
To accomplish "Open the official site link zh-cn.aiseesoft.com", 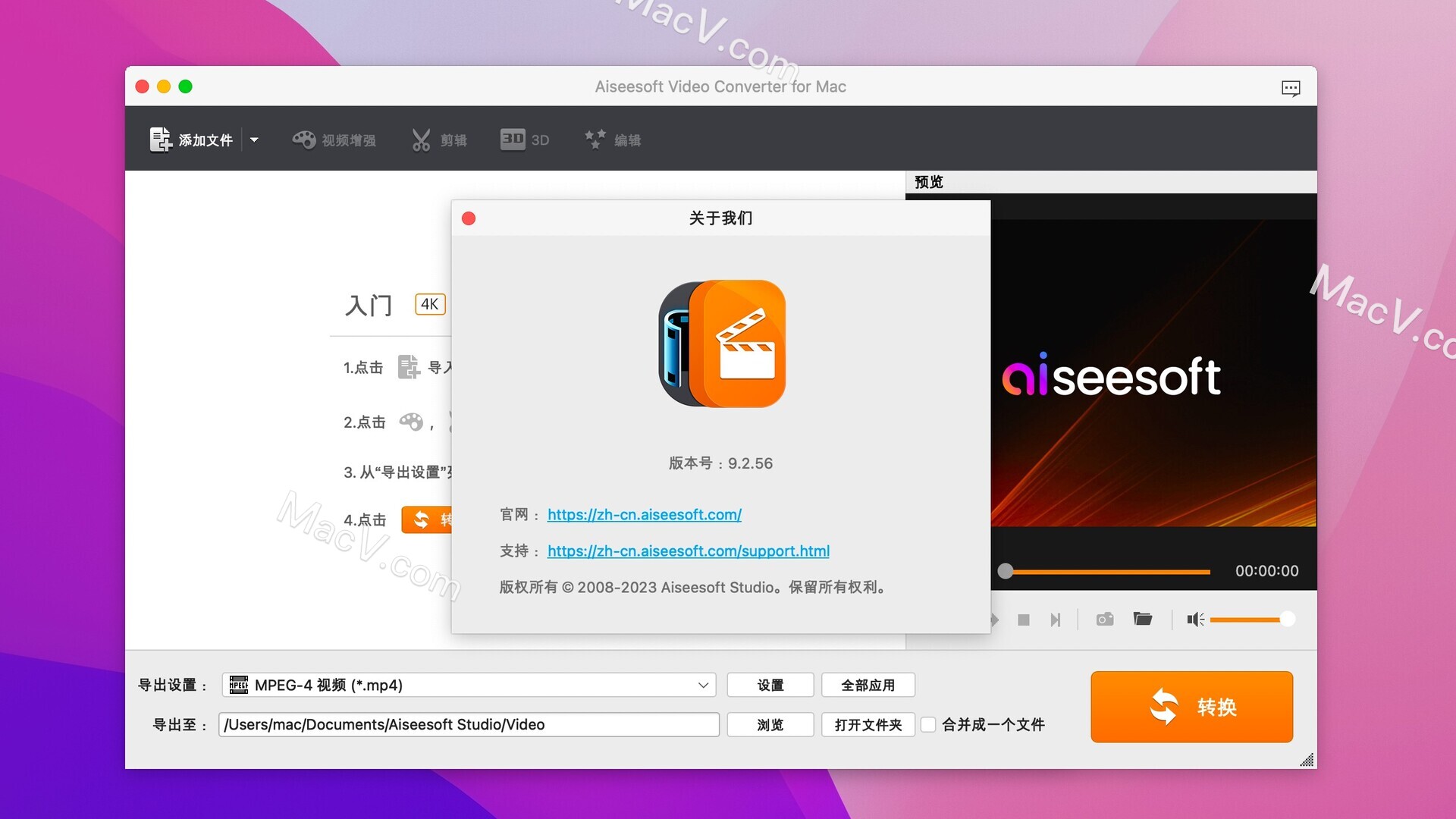I will coord(645,514).
